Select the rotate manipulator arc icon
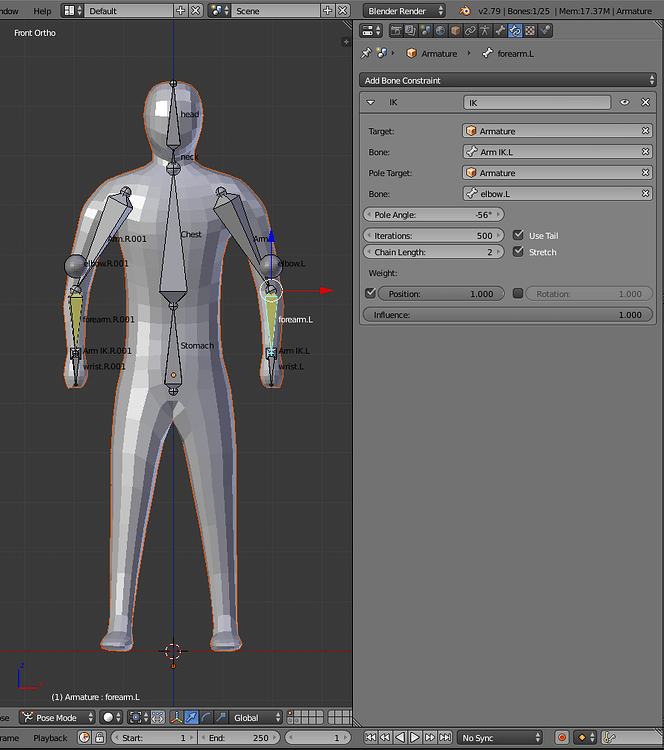 206,717
